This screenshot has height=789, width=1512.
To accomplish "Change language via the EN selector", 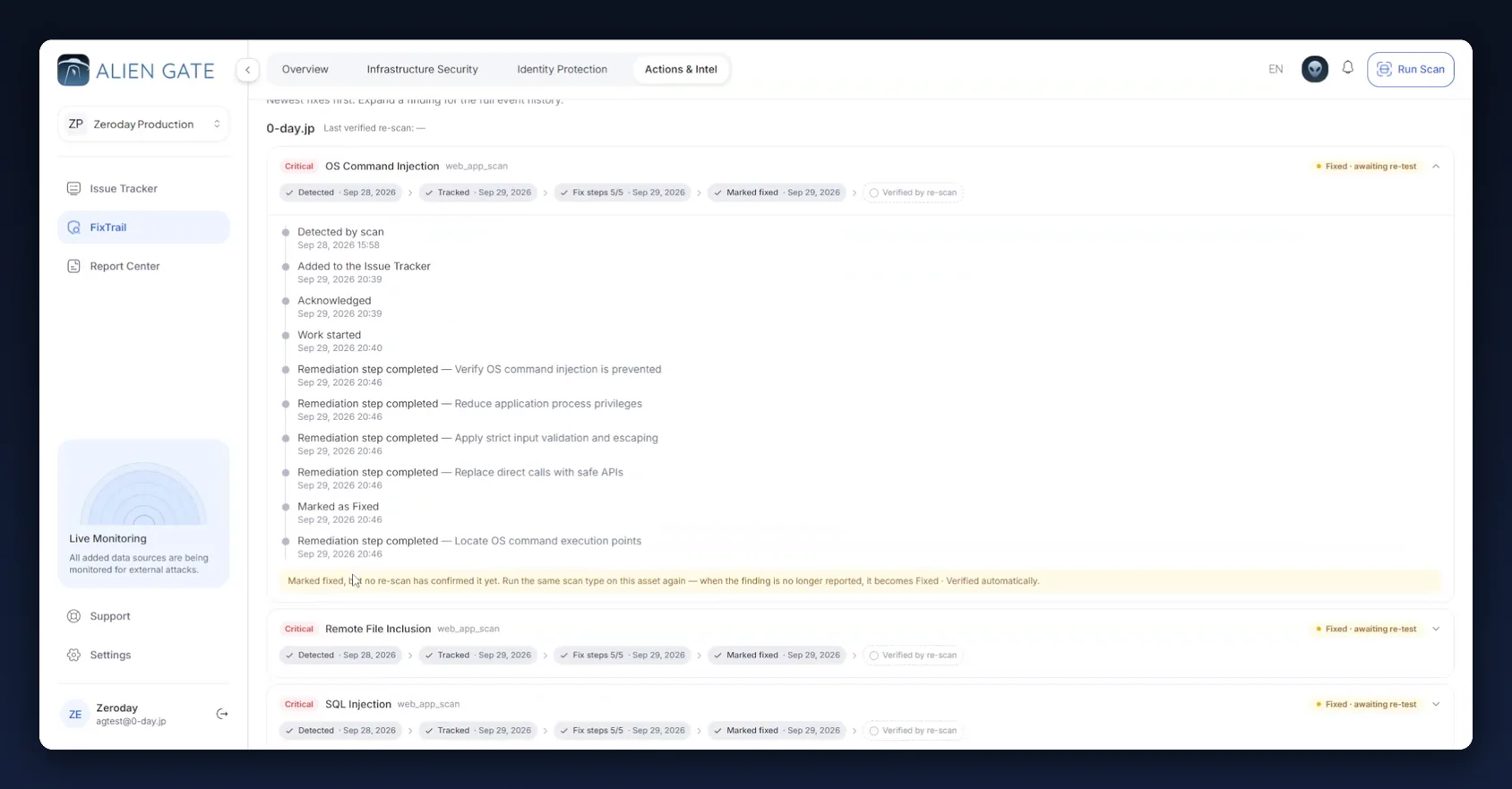I will tap(1276, 69).
